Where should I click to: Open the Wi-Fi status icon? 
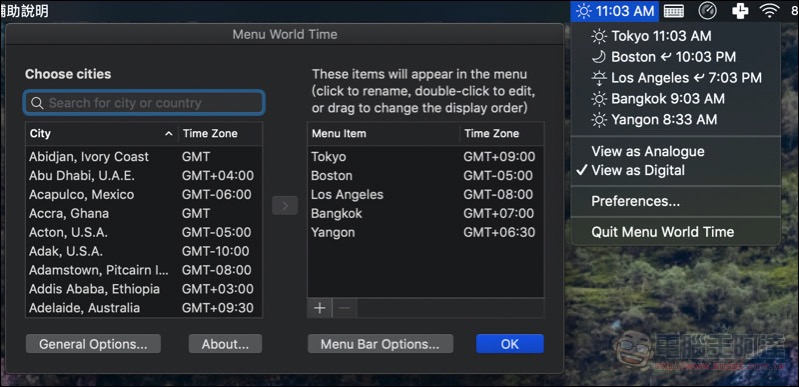[769, 11]
